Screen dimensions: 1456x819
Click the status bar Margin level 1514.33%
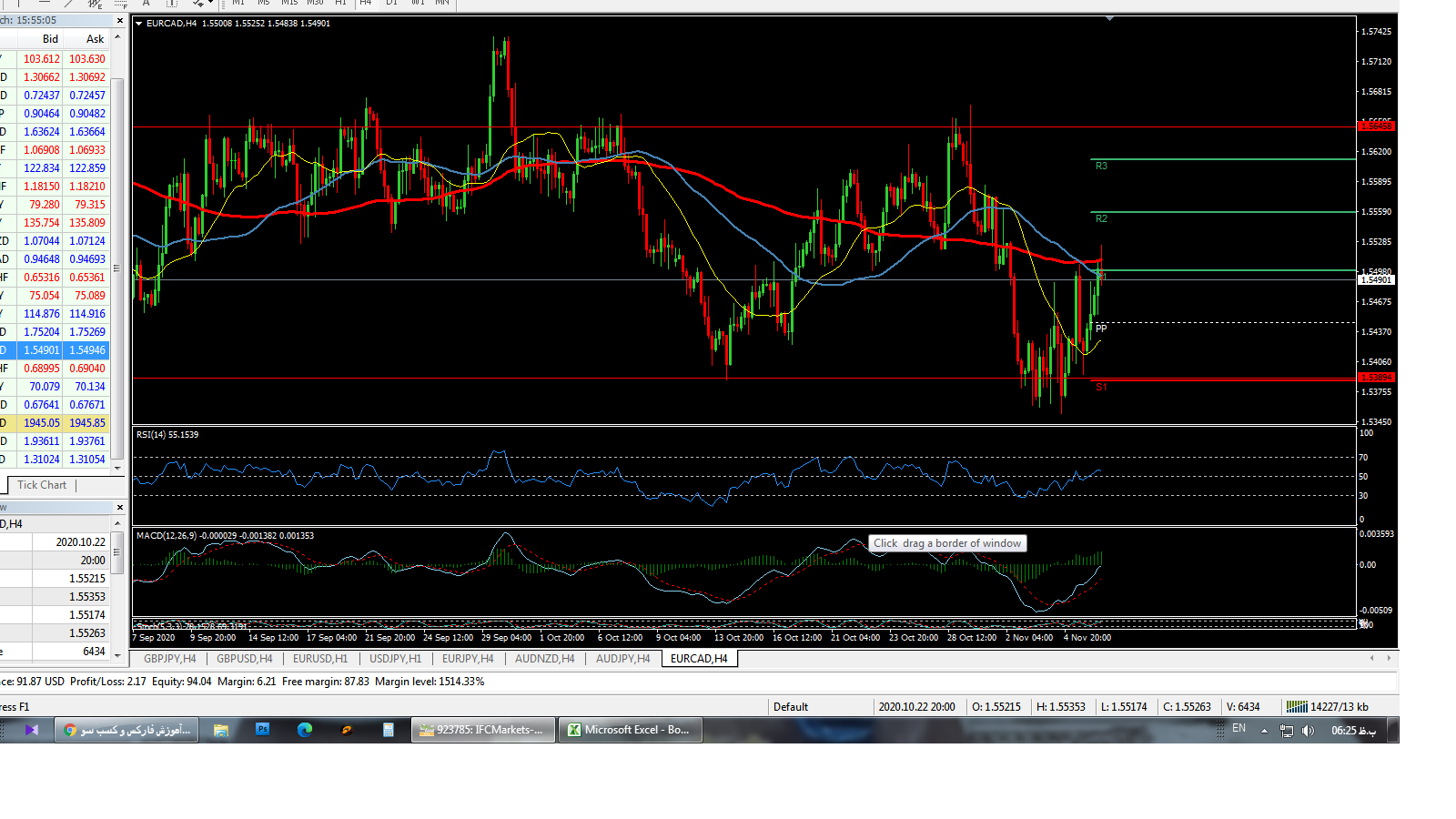[x=430, y=682]
